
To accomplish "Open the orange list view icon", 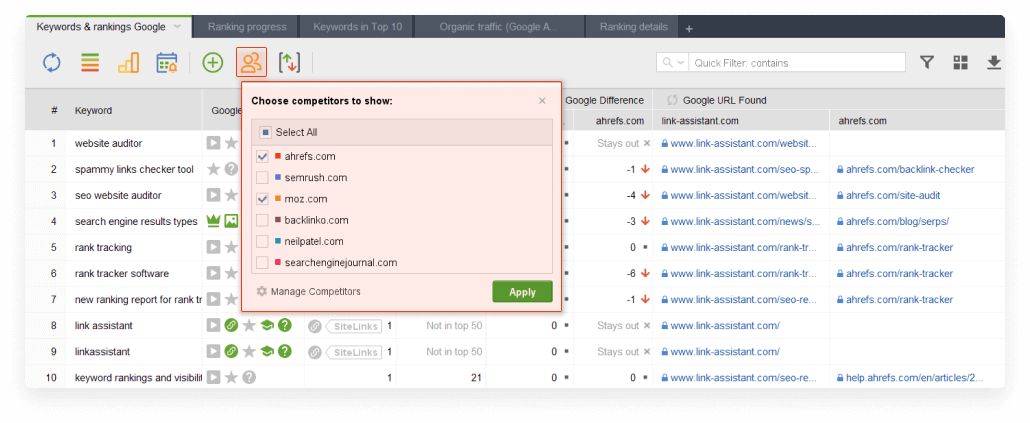I will coord(90,63).
